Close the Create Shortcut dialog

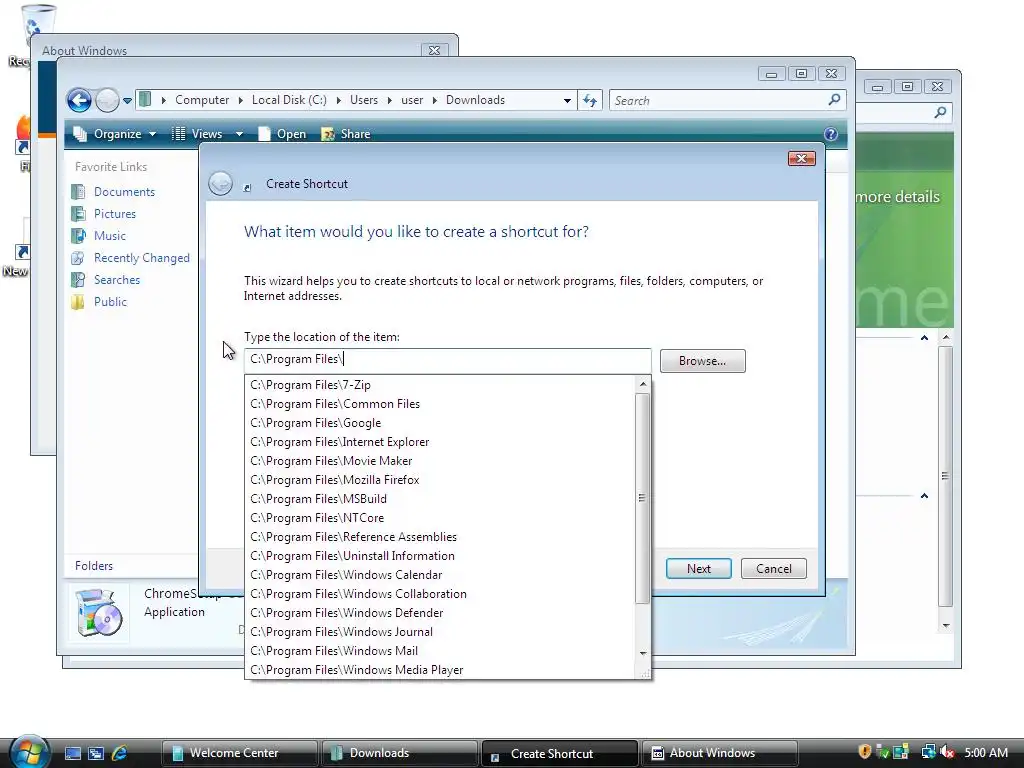pyautogui.click(x=801, y=159)
